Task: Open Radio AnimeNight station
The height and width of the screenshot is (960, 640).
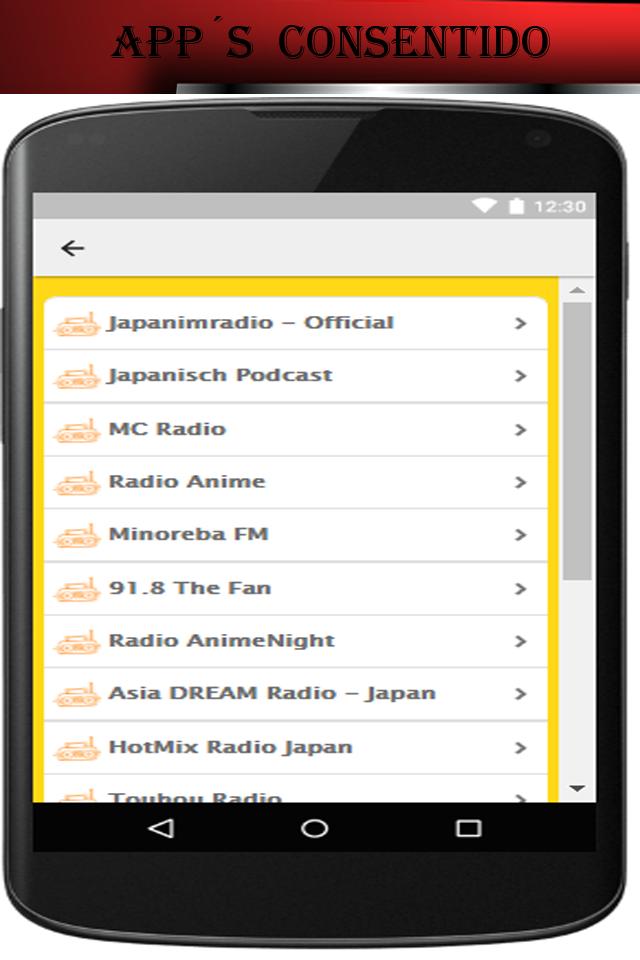Action: [x=296, y=642]
